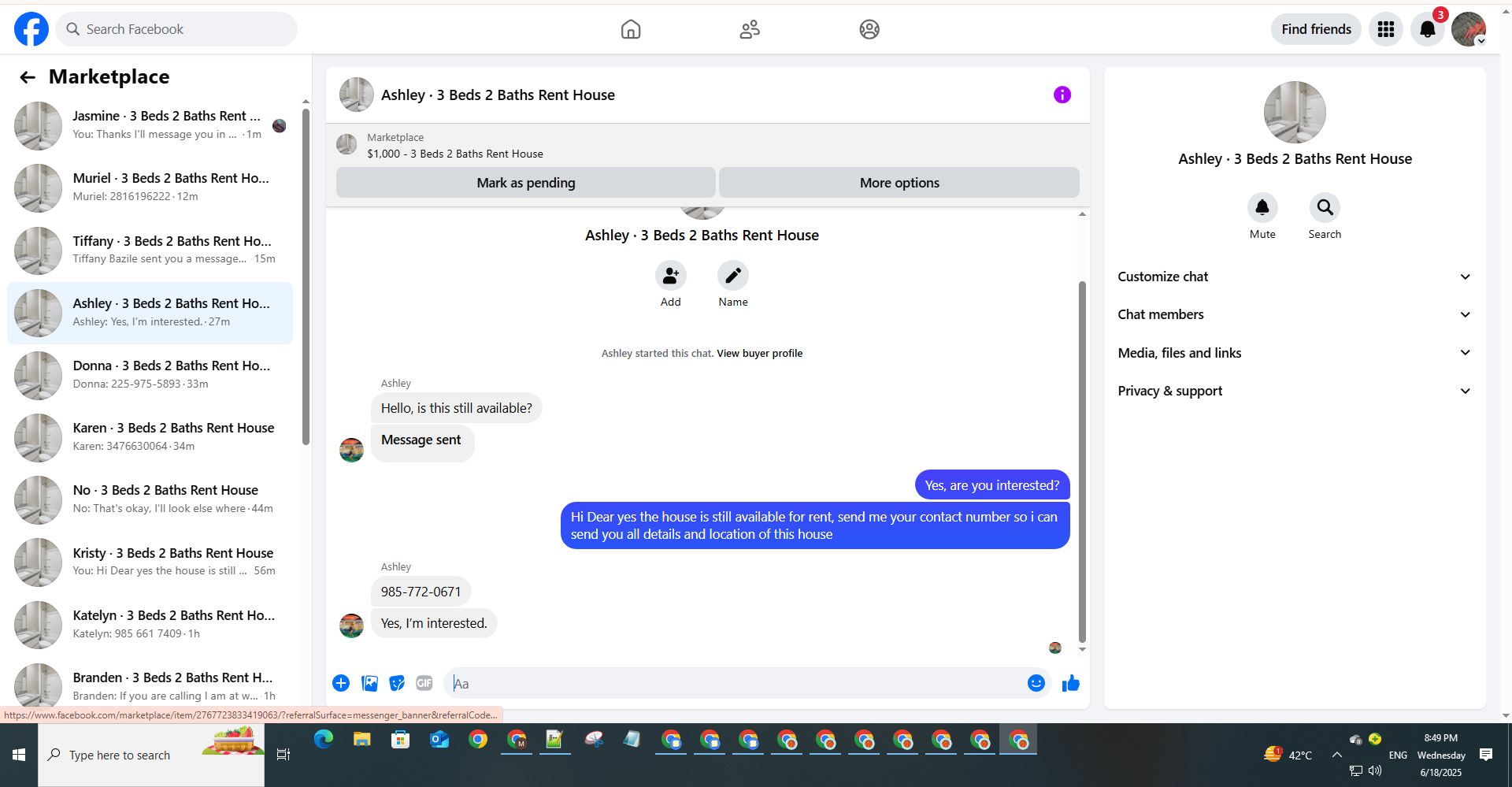Open the Facebook apps menu grid
This screenshot has height=787, width=1512.
[x=1386, y=29]
